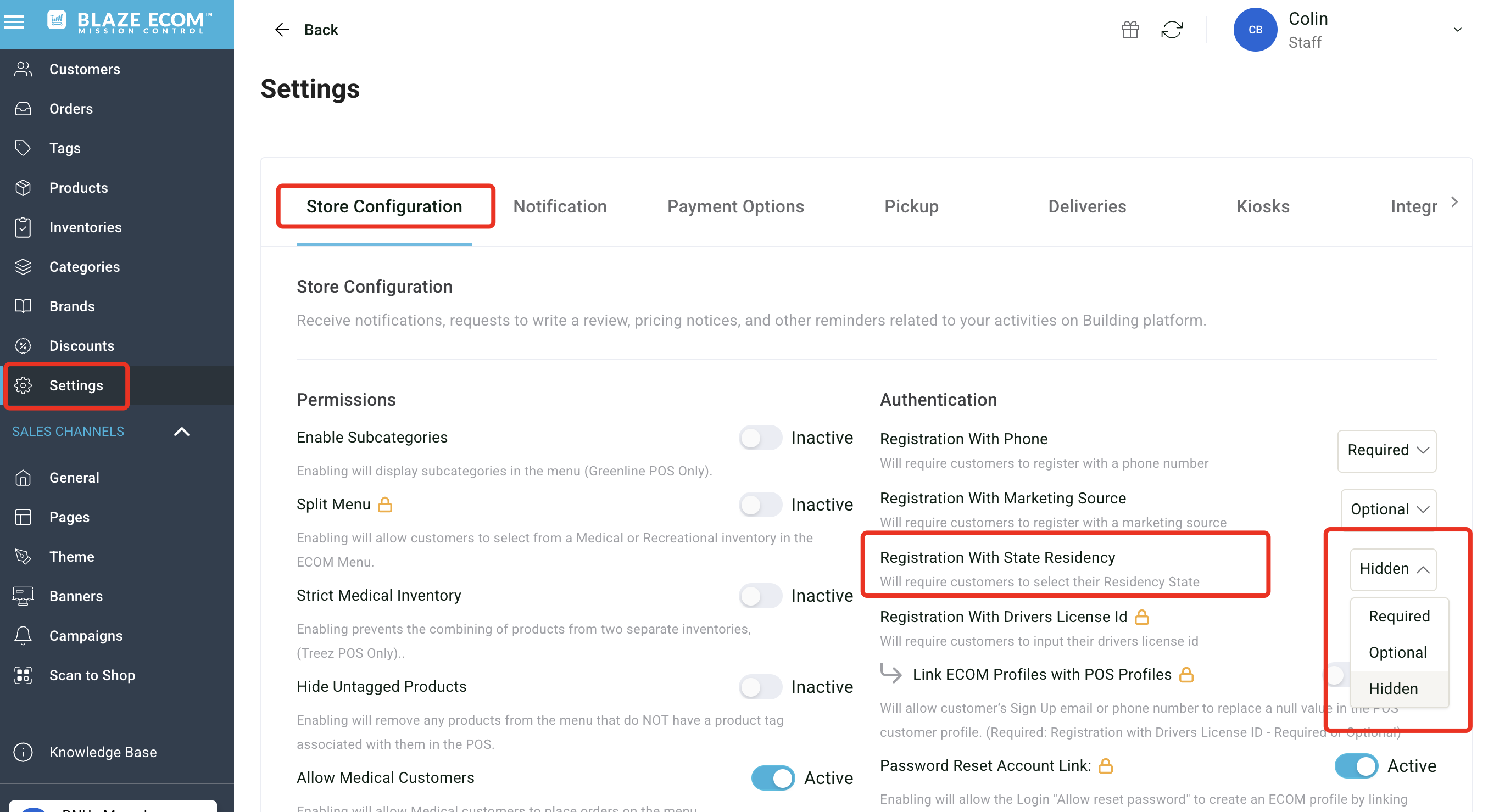The image size is (1488, 812).
Task: Click the Discounts percent icon
Action: point(23,346)
